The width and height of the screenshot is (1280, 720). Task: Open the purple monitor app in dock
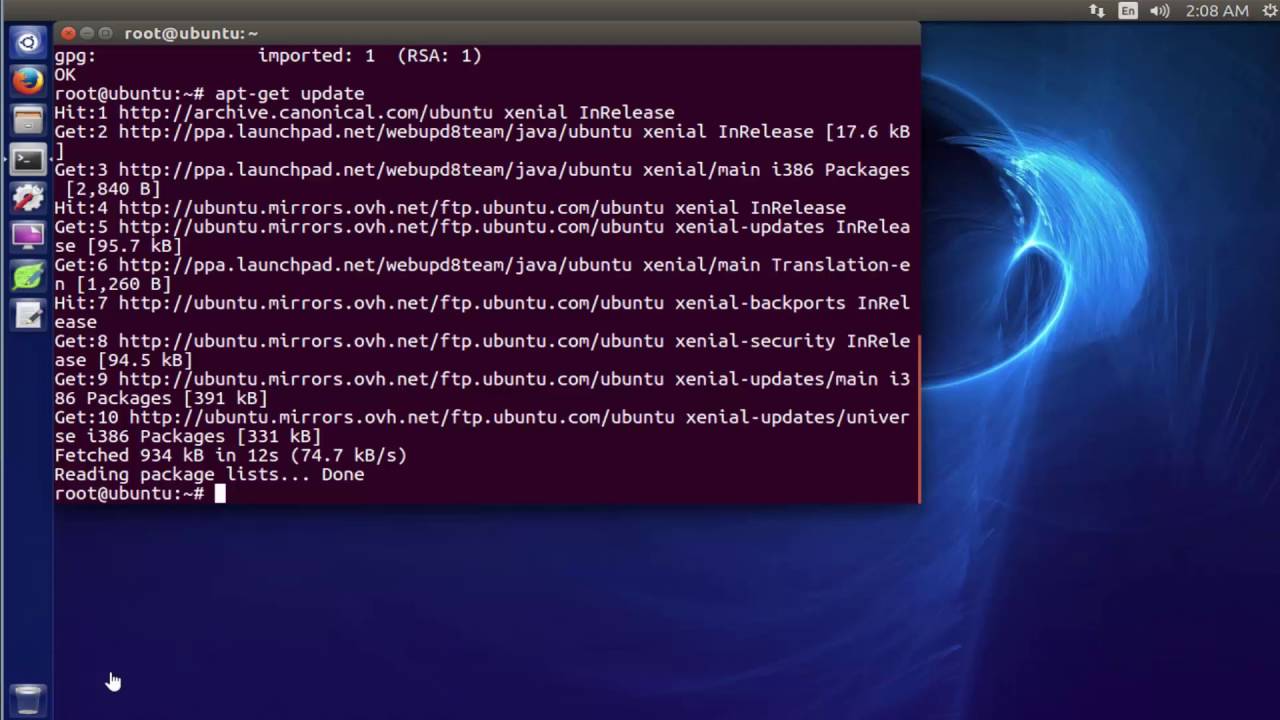(28, 236)
